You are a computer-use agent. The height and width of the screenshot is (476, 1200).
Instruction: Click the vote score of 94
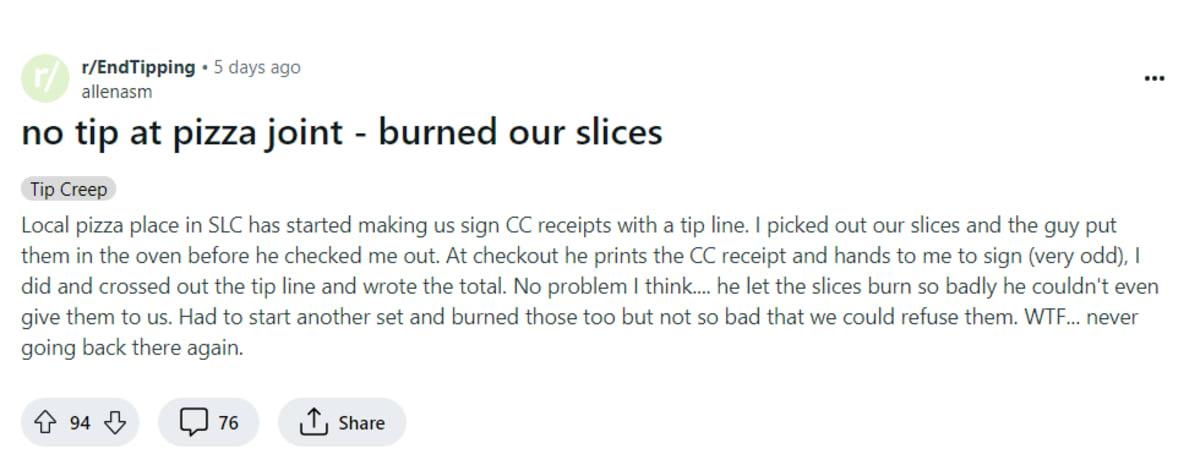click(80, 423)
